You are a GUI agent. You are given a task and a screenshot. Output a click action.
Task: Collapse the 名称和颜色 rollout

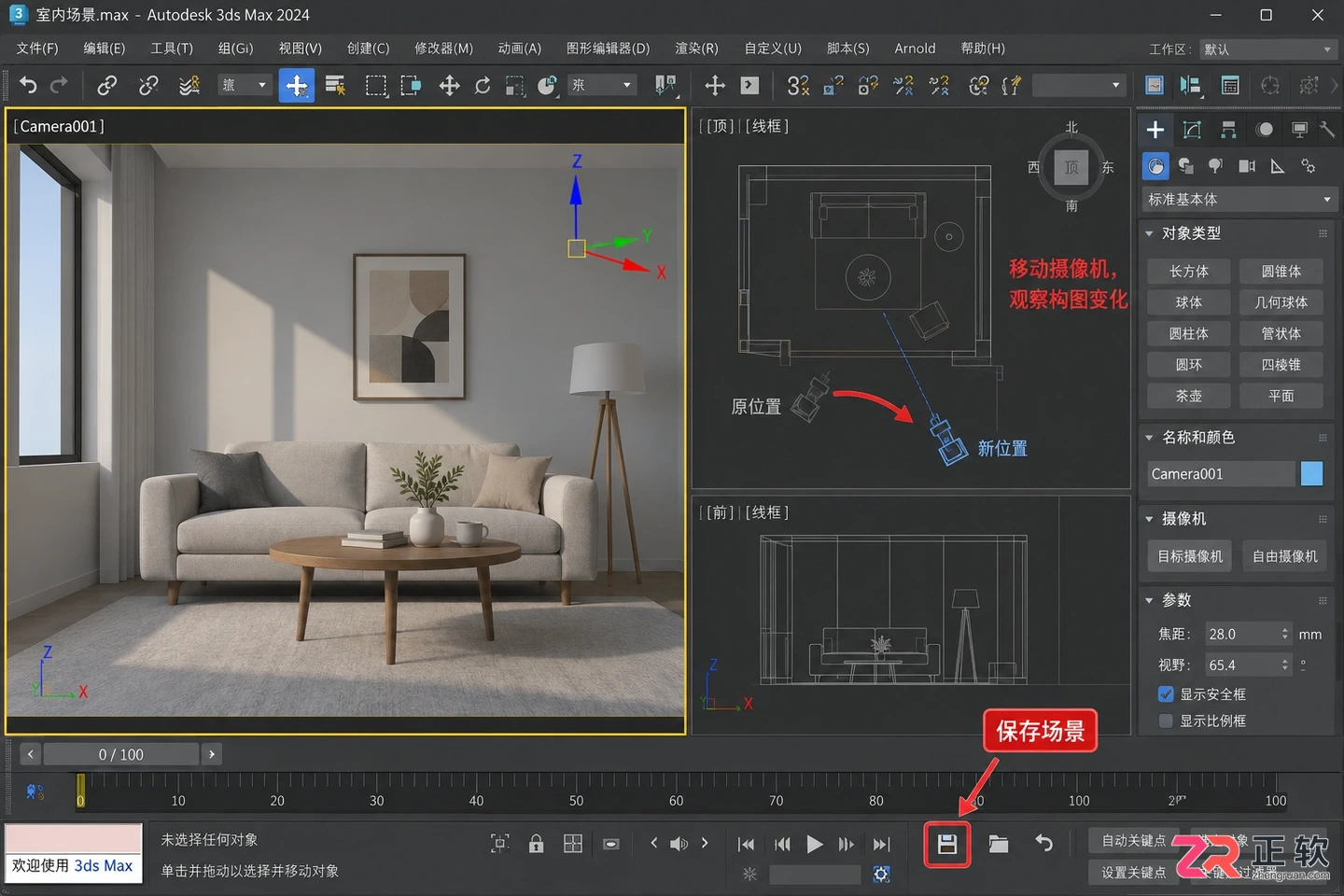[1149, 437]
